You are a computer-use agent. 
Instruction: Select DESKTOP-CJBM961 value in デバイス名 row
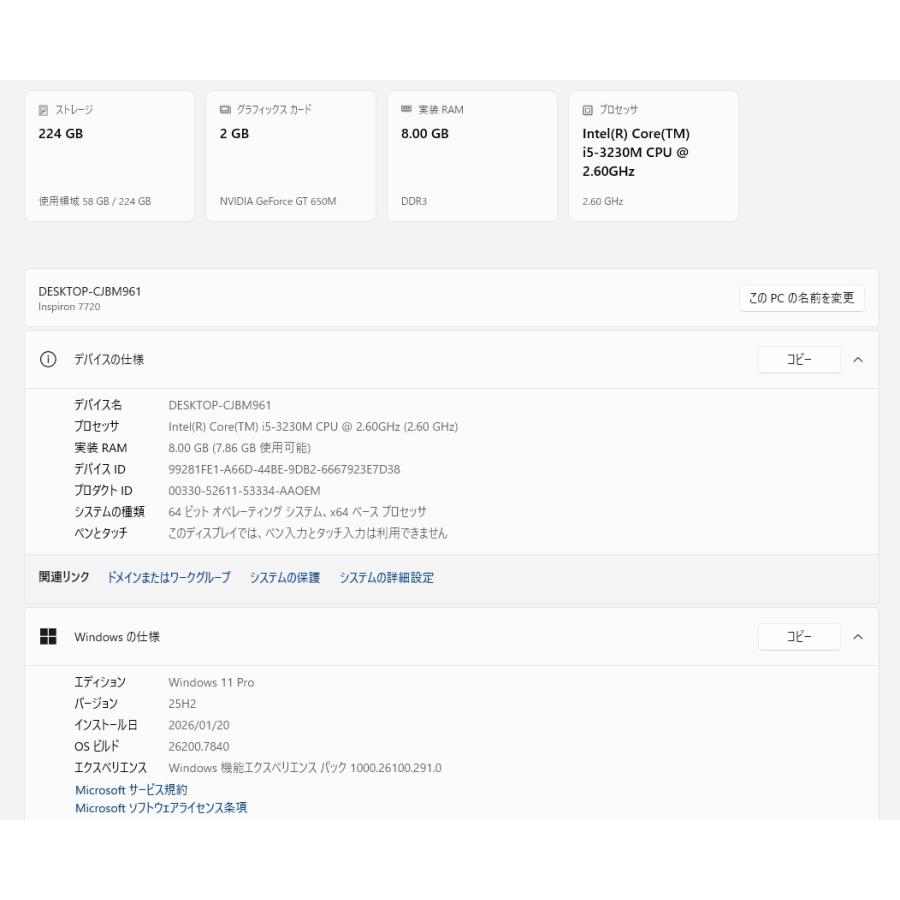click(x=219, y=405)
